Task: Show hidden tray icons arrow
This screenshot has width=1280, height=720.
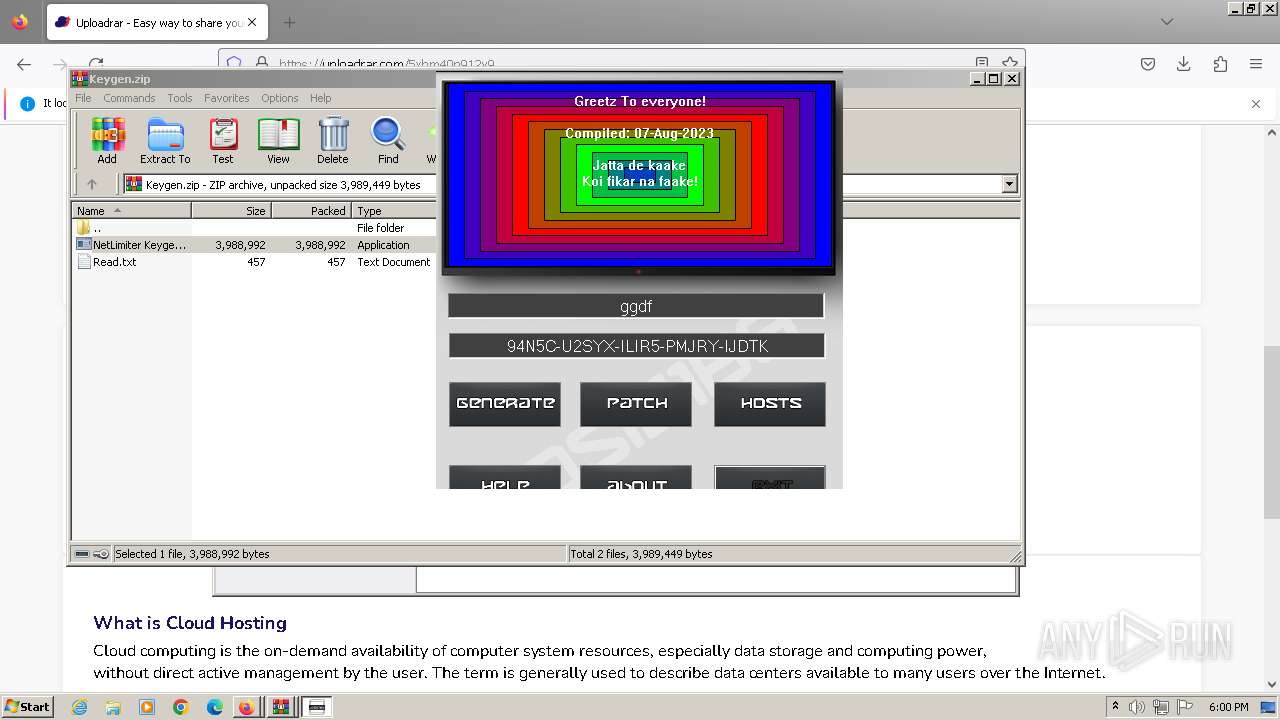Action: tap(1115, 707)
